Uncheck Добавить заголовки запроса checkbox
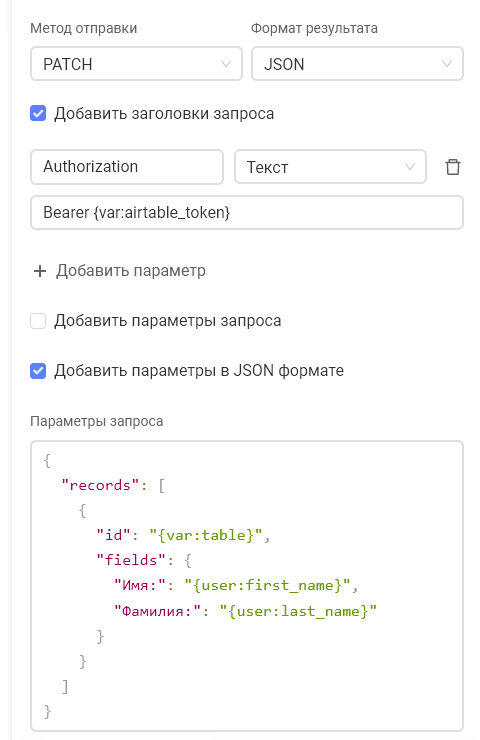 [38, 114]
